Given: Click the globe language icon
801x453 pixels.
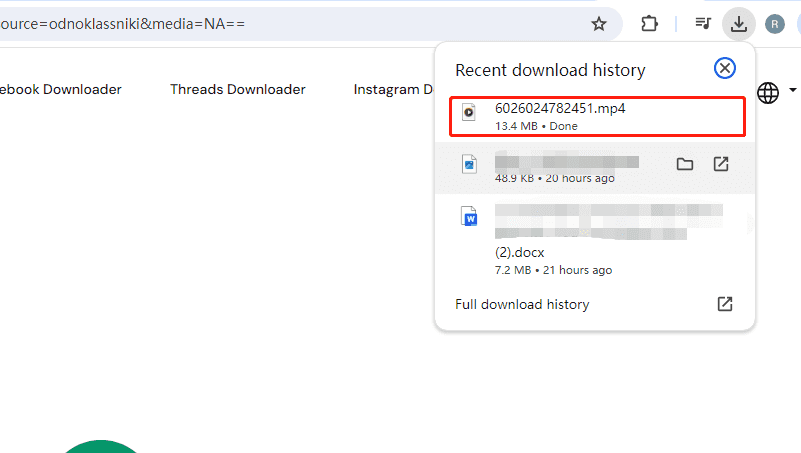Looking at the screenshot, I should coord(768,93).
